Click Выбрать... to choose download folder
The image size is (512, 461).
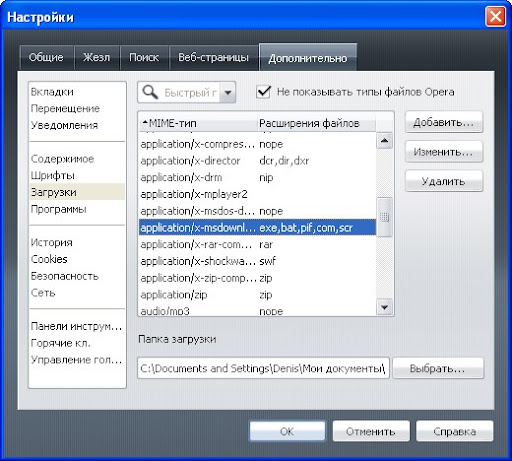(x=438, y=368)
